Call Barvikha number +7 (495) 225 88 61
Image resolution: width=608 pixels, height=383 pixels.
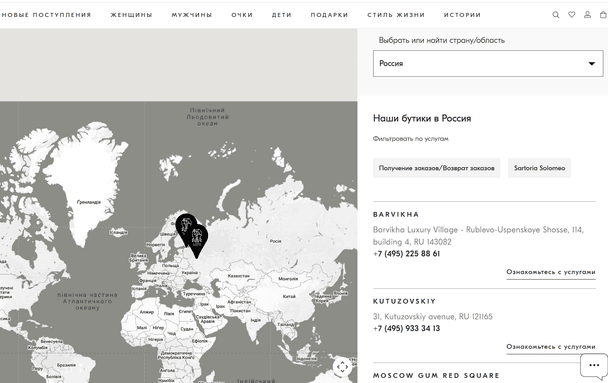(x=406, y=254)
